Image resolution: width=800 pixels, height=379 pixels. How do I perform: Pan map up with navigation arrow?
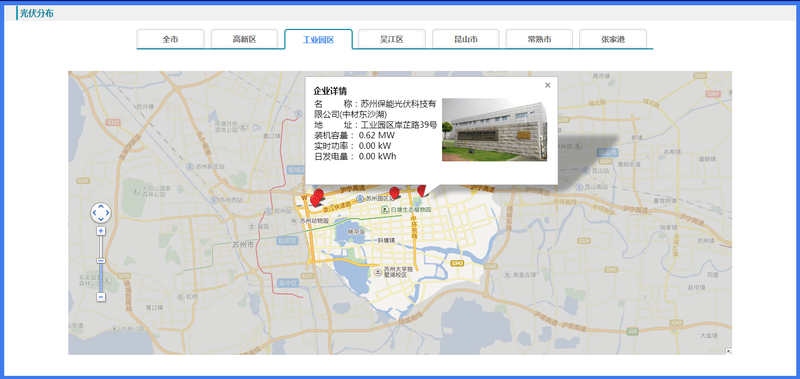pyautogui.click(x=101, y=207)
